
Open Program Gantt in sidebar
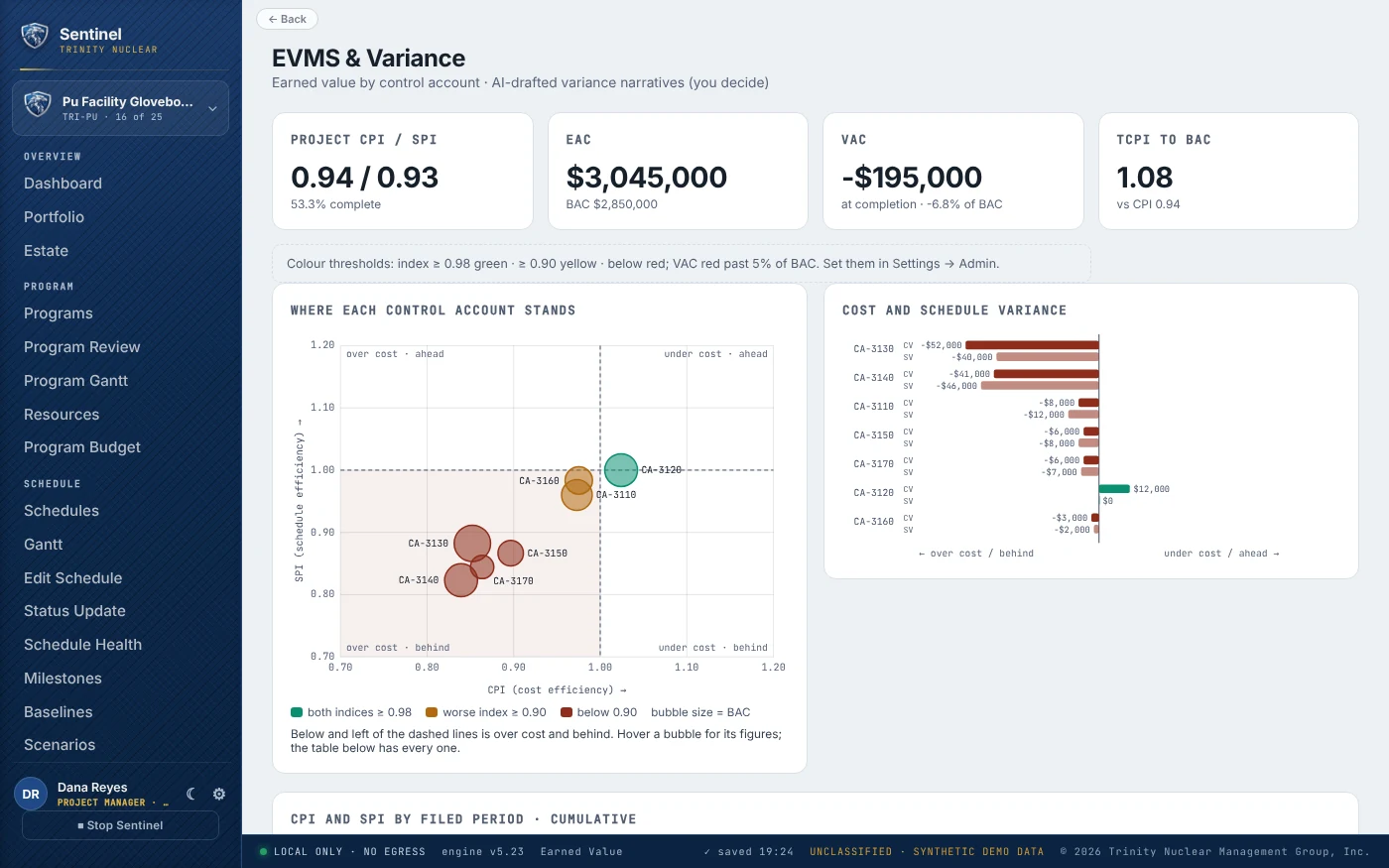(75, 381)
